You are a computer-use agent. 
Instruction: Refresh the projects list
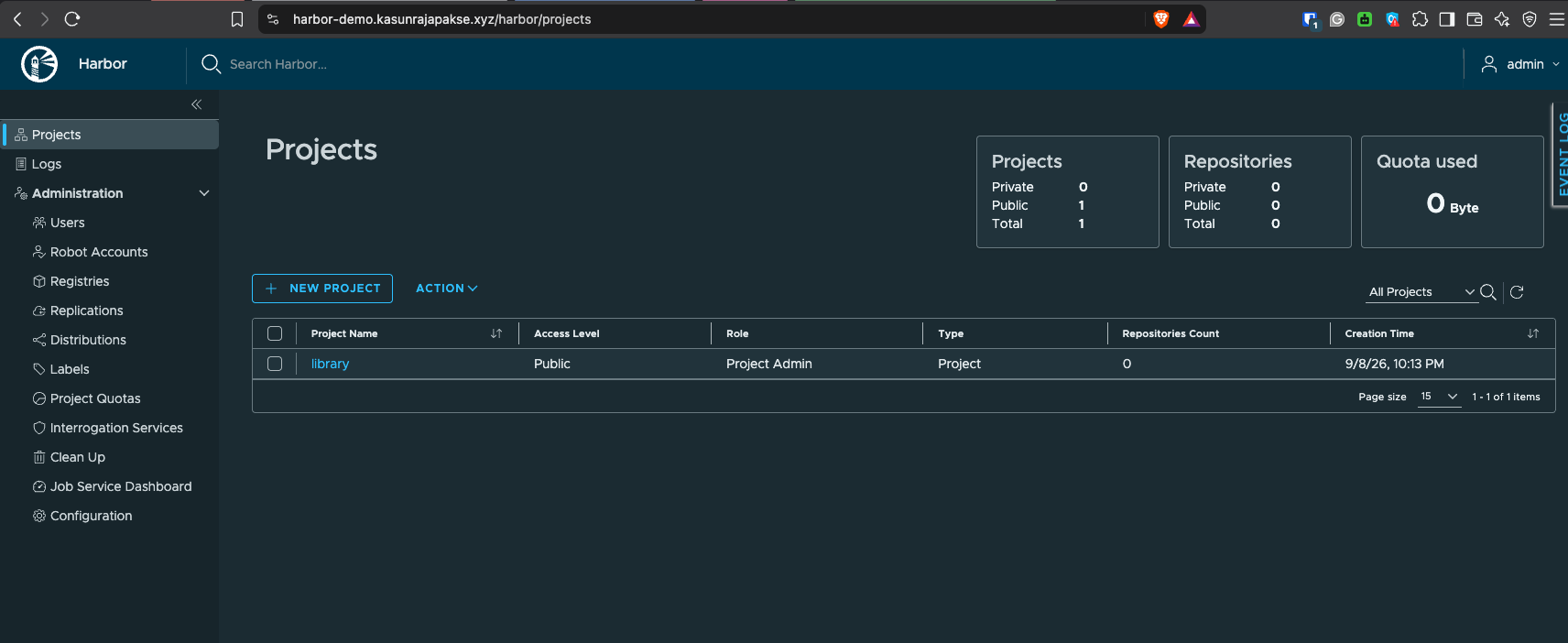point(1517,292)
